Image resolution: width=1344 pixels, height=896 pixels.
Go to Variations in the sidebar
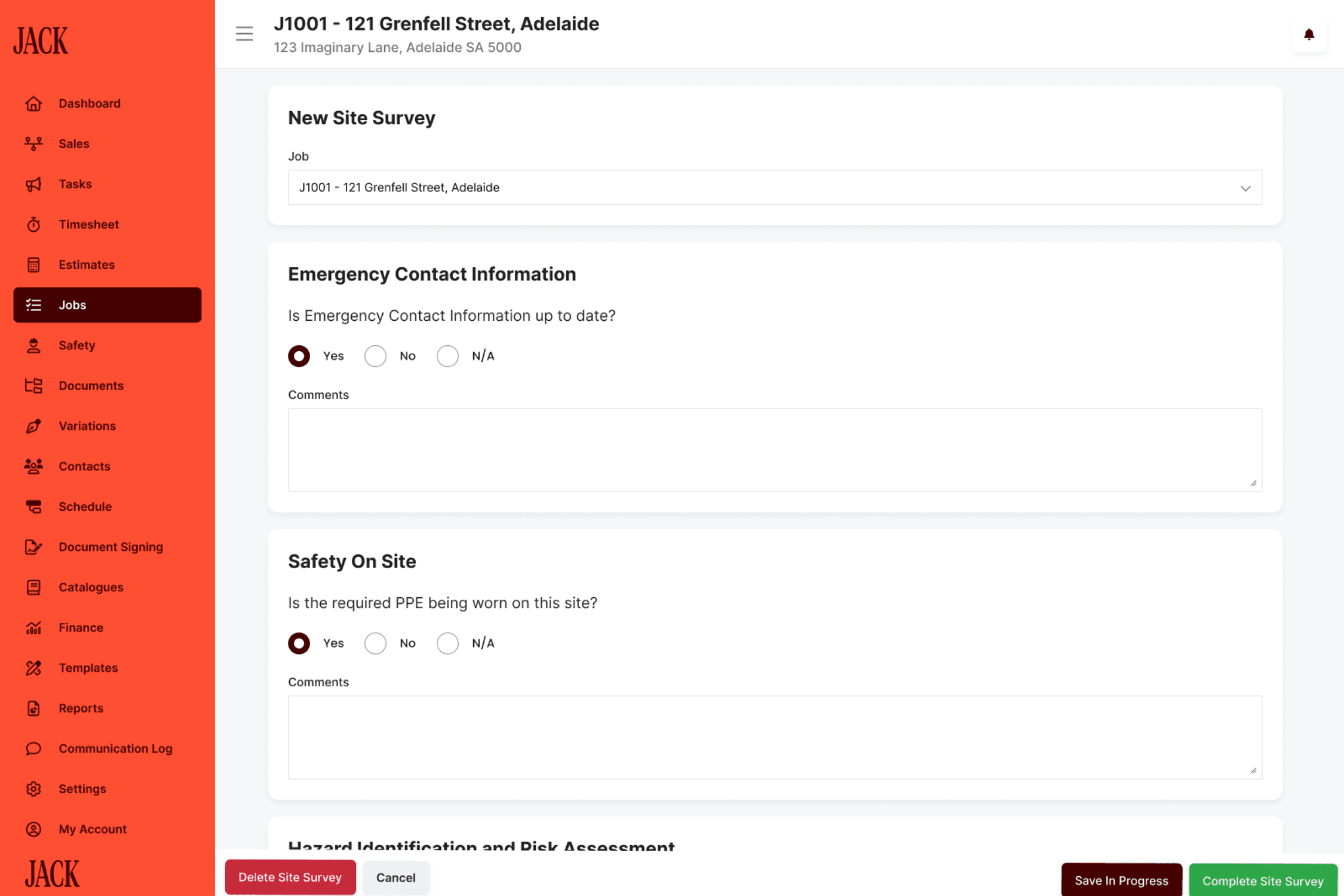click(87, 426)
